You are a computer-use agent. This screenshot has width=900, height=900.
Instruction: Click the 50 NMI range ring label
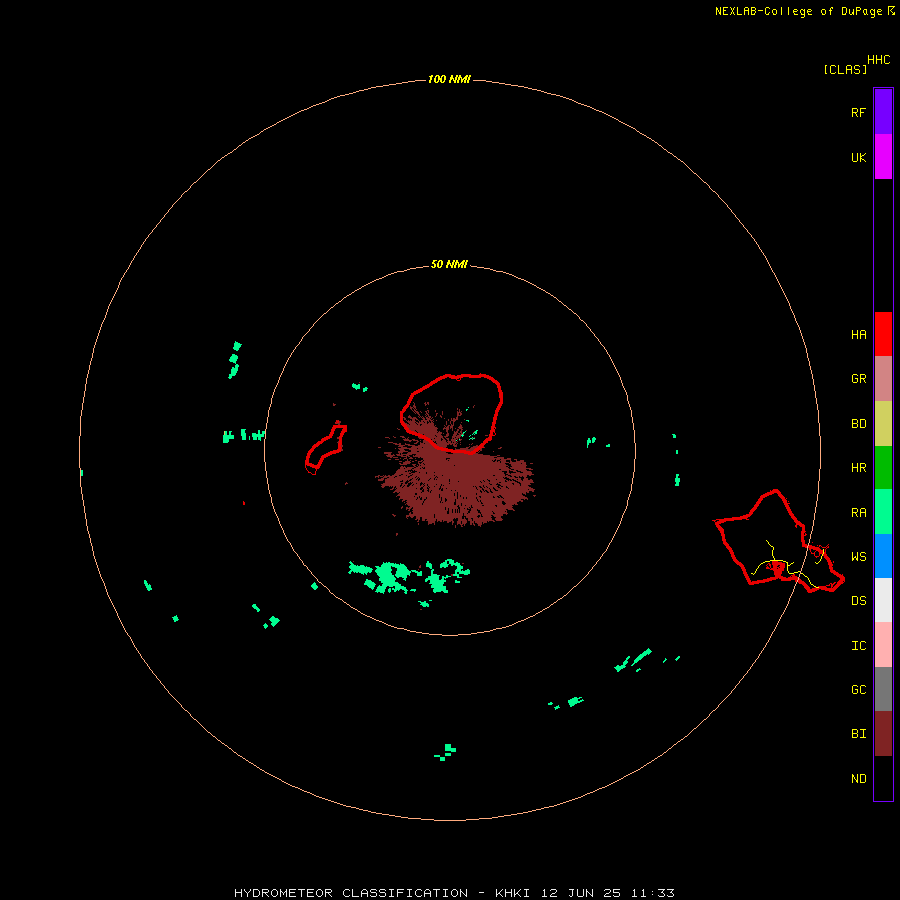[449, 264]
